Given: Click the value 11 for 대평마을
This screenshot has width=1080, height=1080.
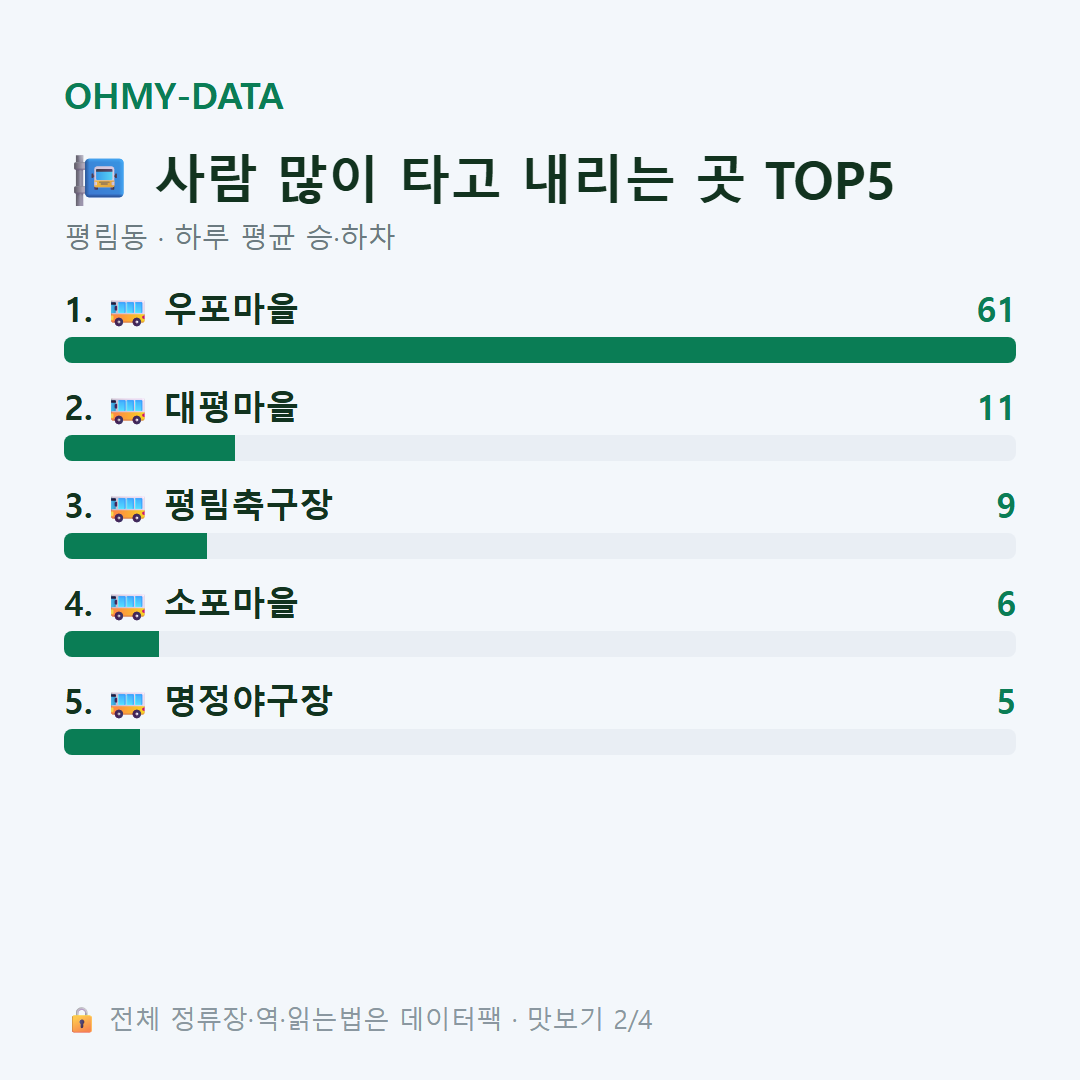Looking at the screenshot, I should [996, 408].
